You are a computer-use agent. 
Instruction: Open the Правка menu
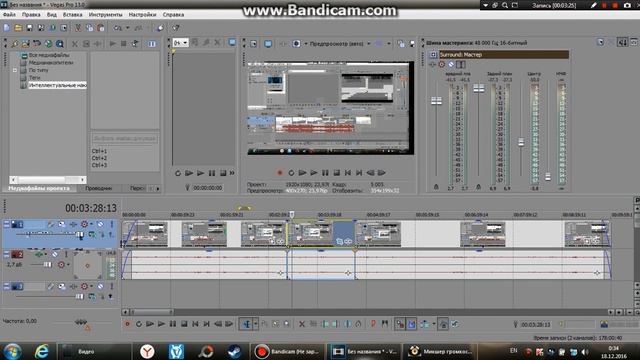click(31, 14)
